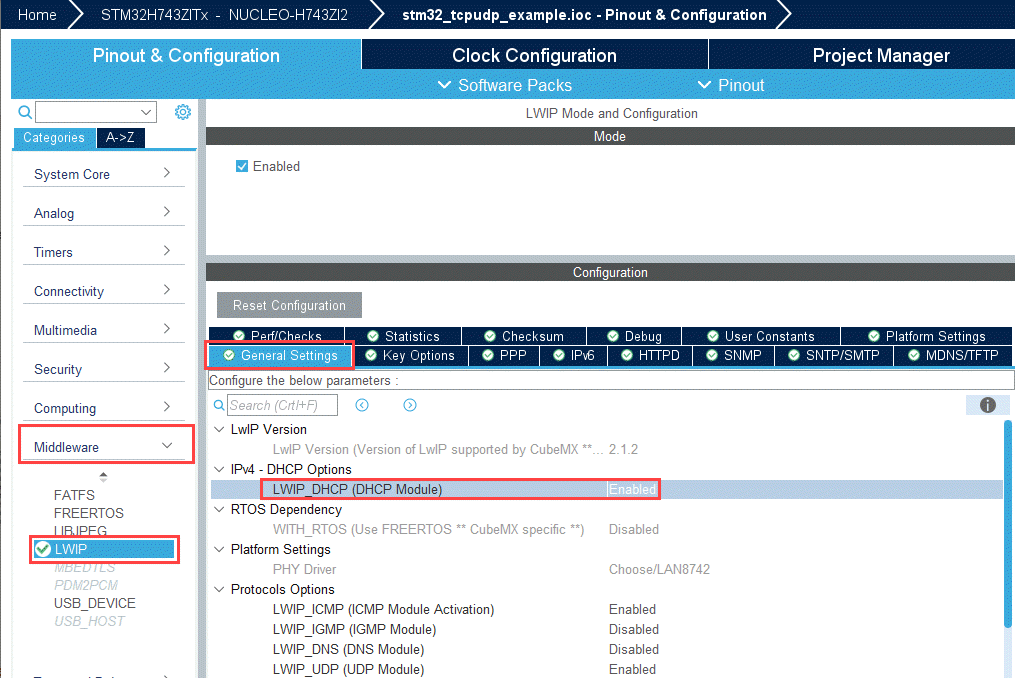
Task: Collapse the LwIP Version section
Action: coord(219,429)
